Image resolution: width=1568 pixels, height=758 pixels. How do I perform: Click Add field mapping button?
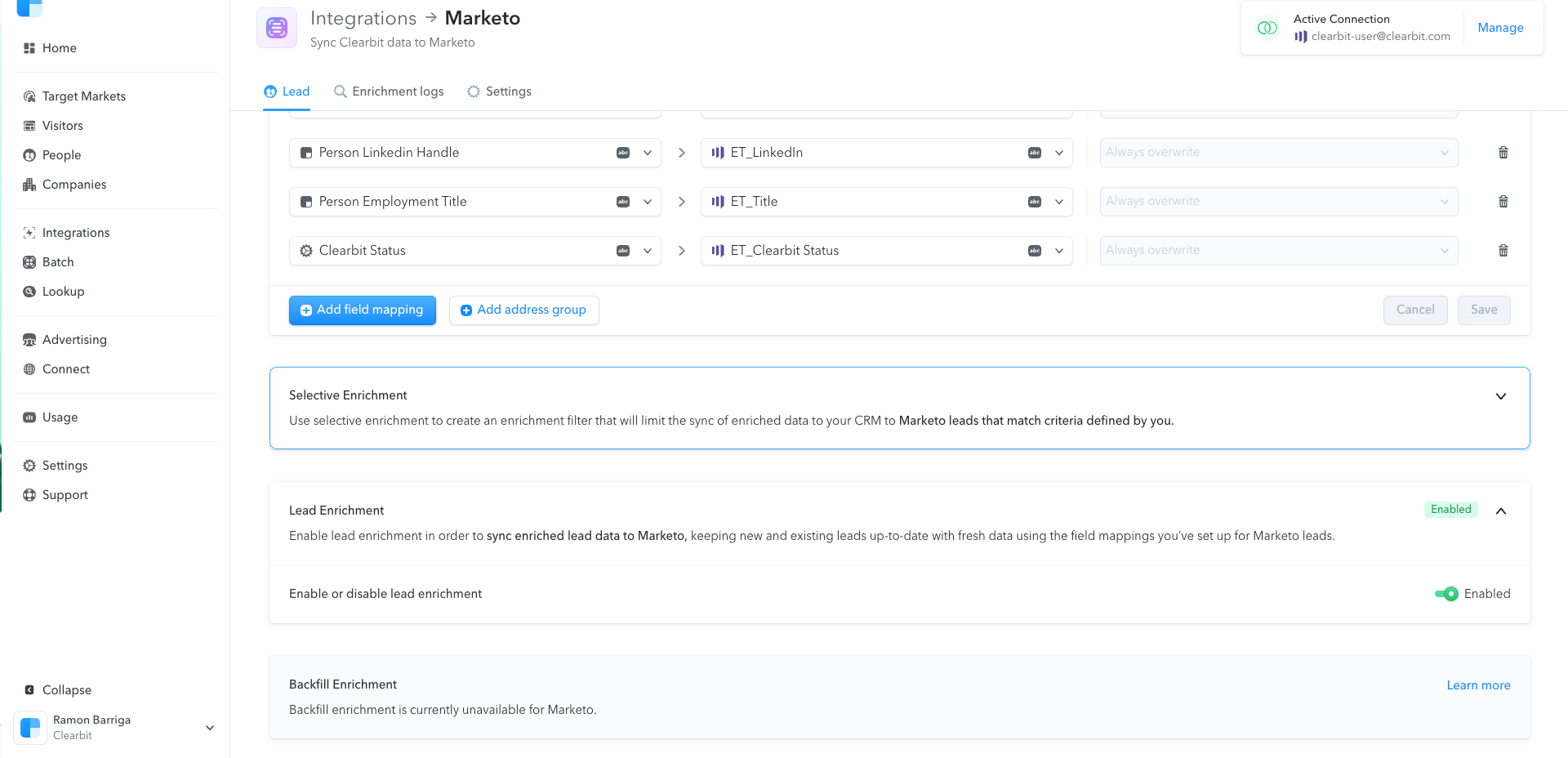coord(363,310)
